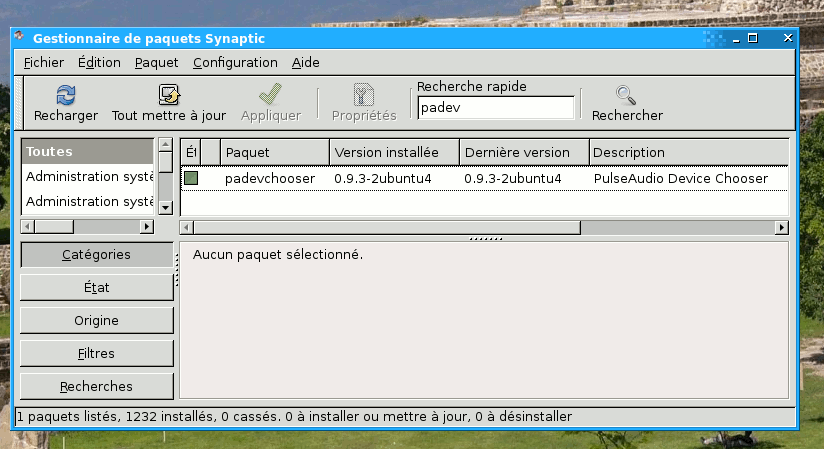
Task: Sort by the Description column header
Action: [x=688, y=152]
